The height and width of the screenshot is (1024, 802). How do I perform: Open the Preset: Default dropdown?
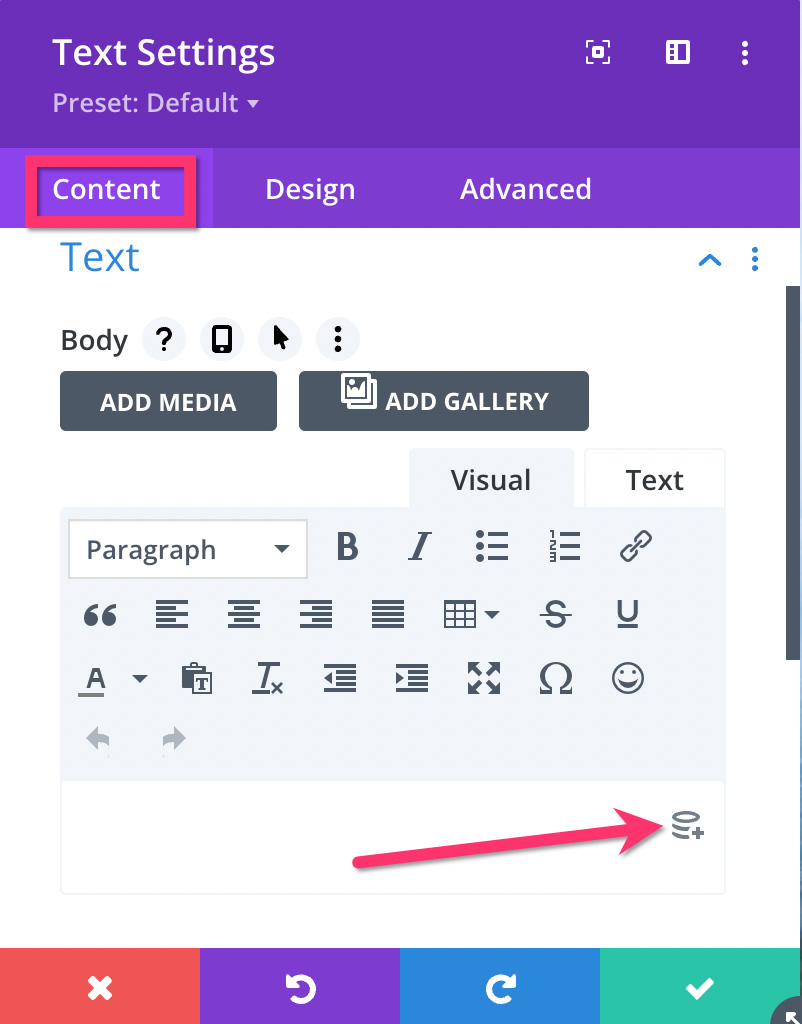(x=155, y=103)
